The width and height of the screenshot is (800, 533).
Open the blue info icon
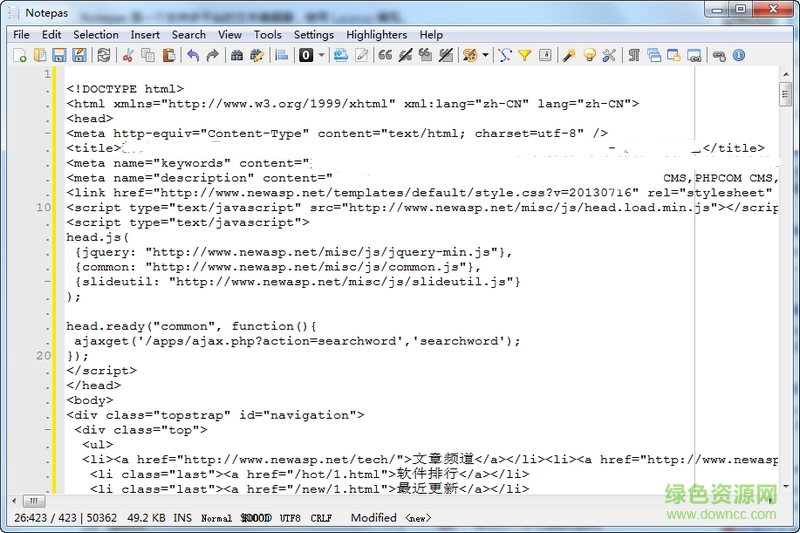(739, 55)
